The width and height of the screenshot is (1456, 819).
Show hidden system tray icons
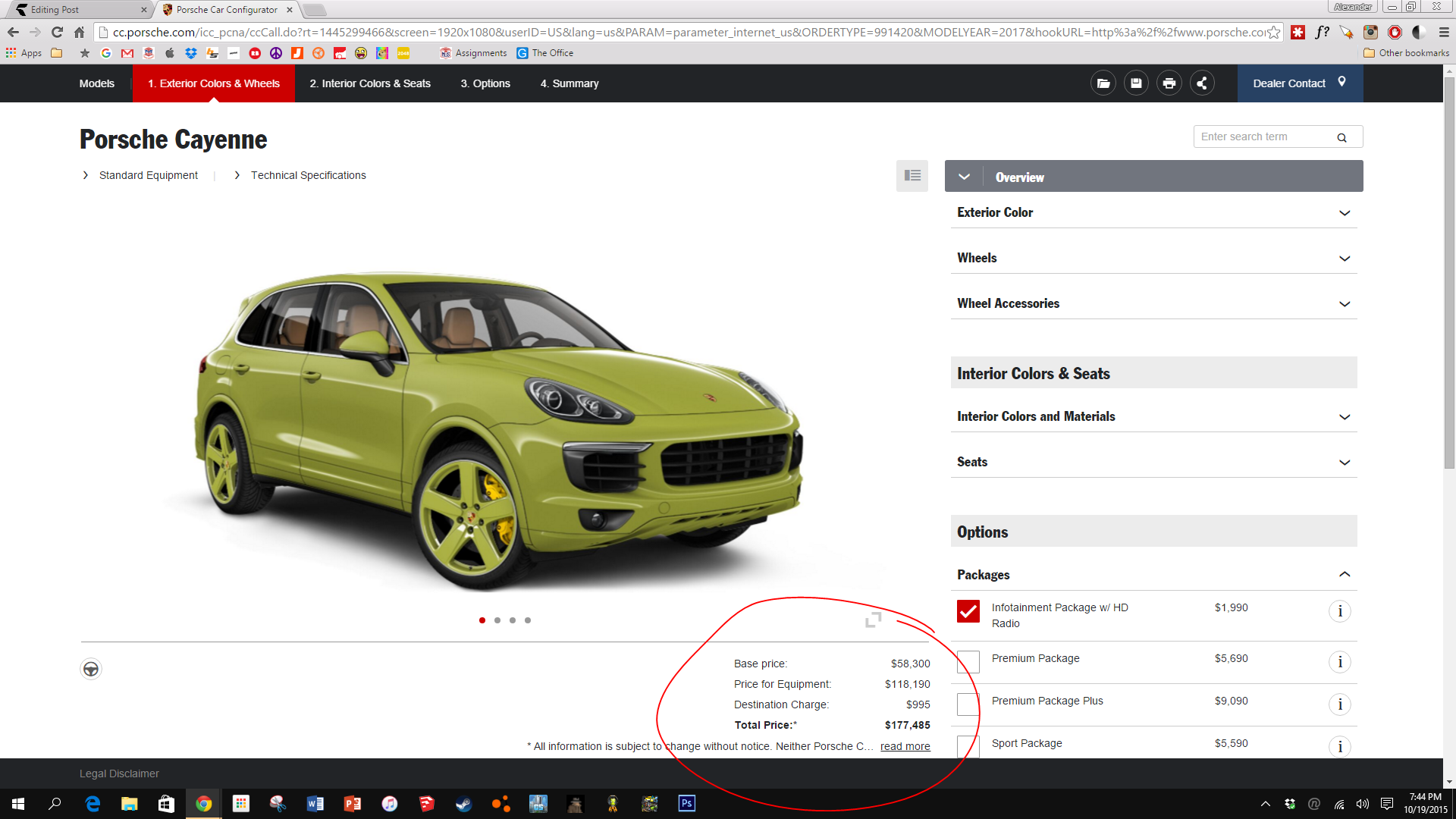pyautogui.click(x=1265, y=804)
